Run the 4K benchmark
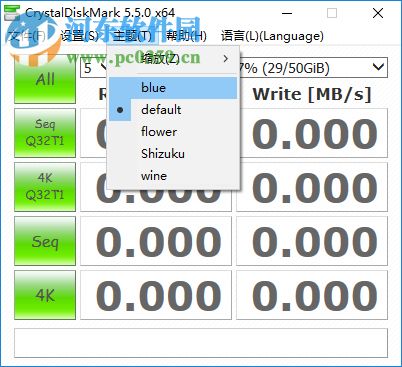Viewport: 402px width, 367px height. click(45, 295)
